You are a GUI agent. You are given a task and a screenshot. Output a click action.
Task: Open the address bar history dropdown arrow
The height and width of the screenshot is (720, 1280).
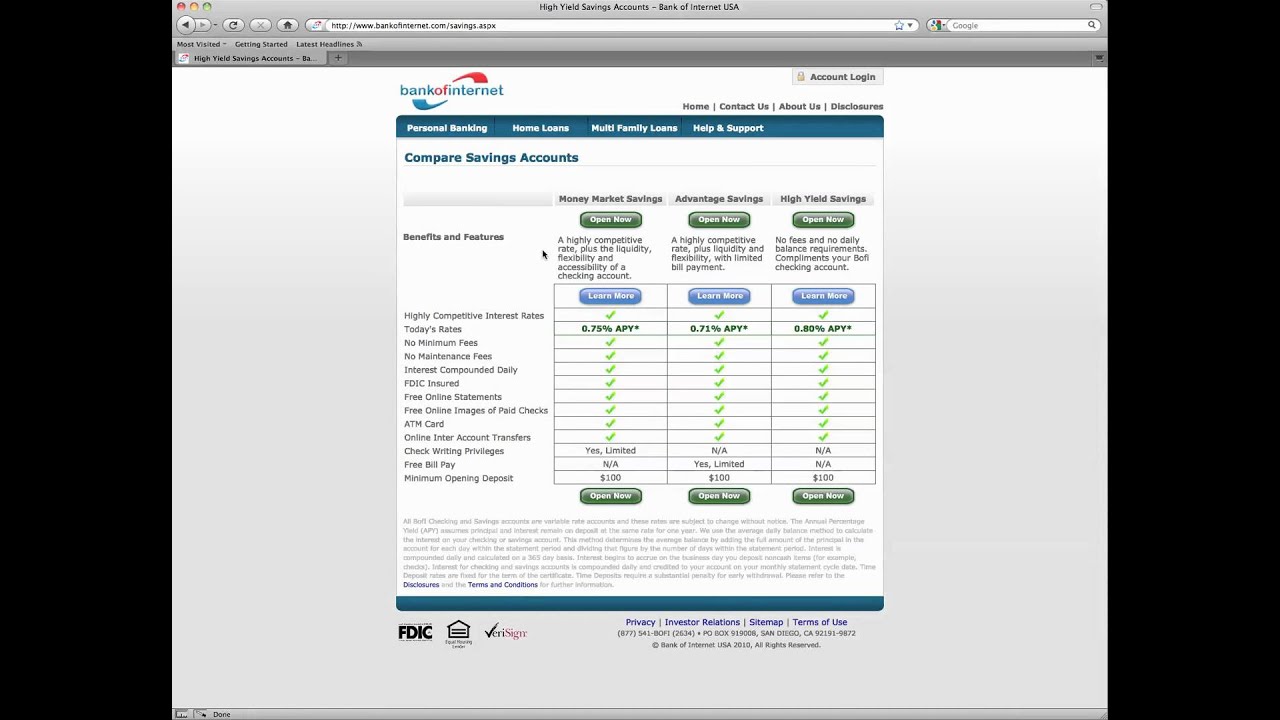click(910, 25)
